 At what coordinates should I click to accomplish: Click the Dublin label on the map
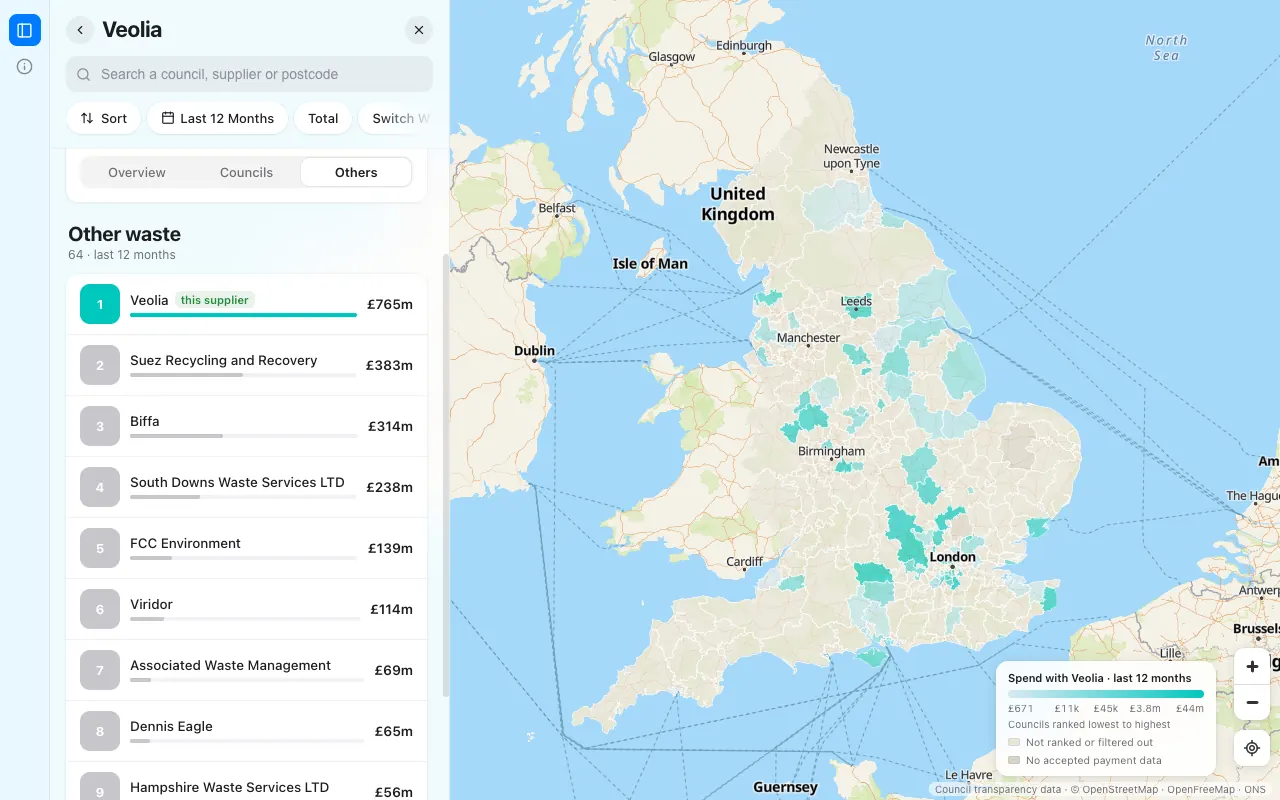pyautogui.click(x=534, y=351)
